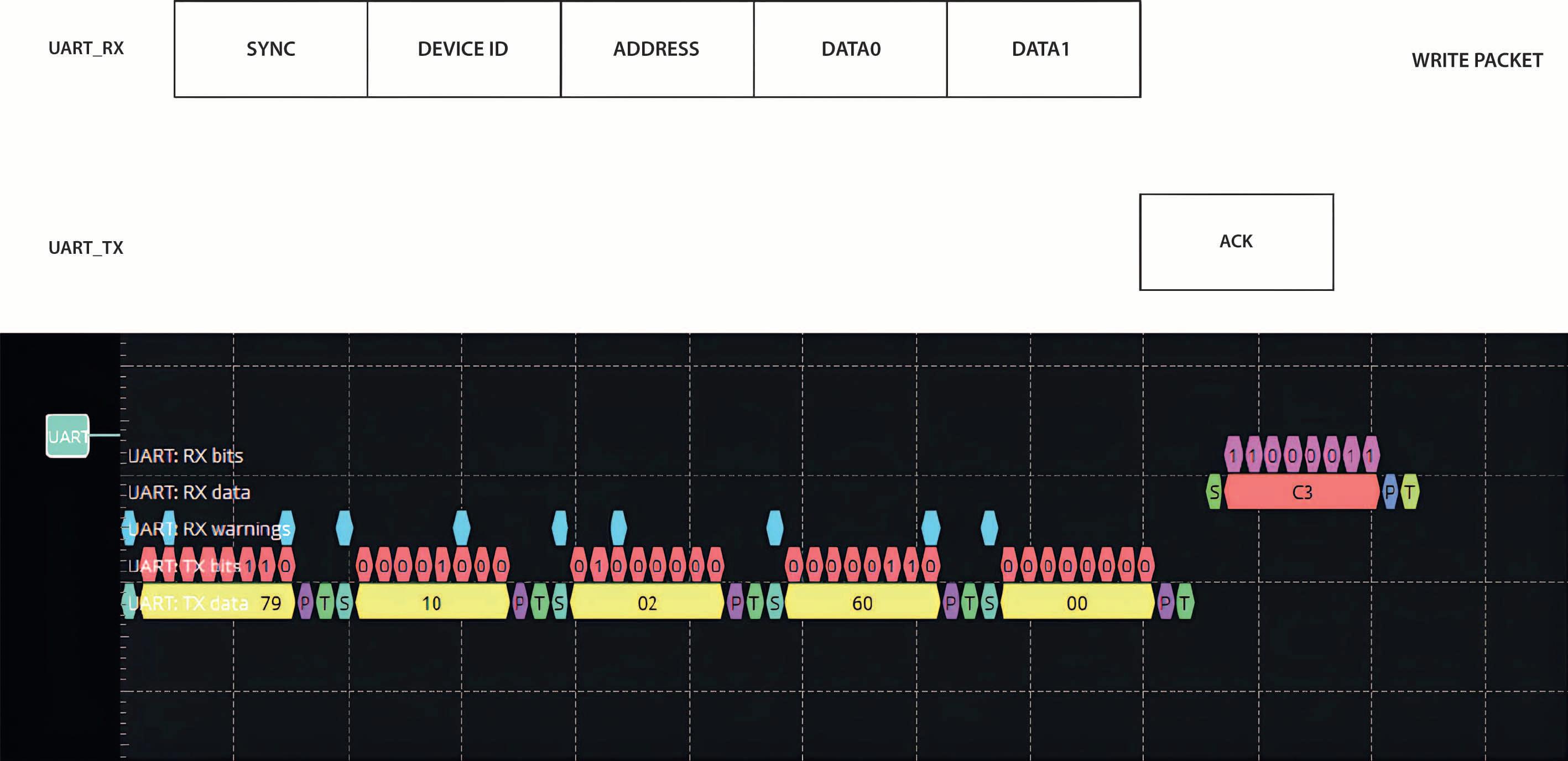Click the UART: RX data row label
1568x761 pixels.
click(x=189, y=492)
